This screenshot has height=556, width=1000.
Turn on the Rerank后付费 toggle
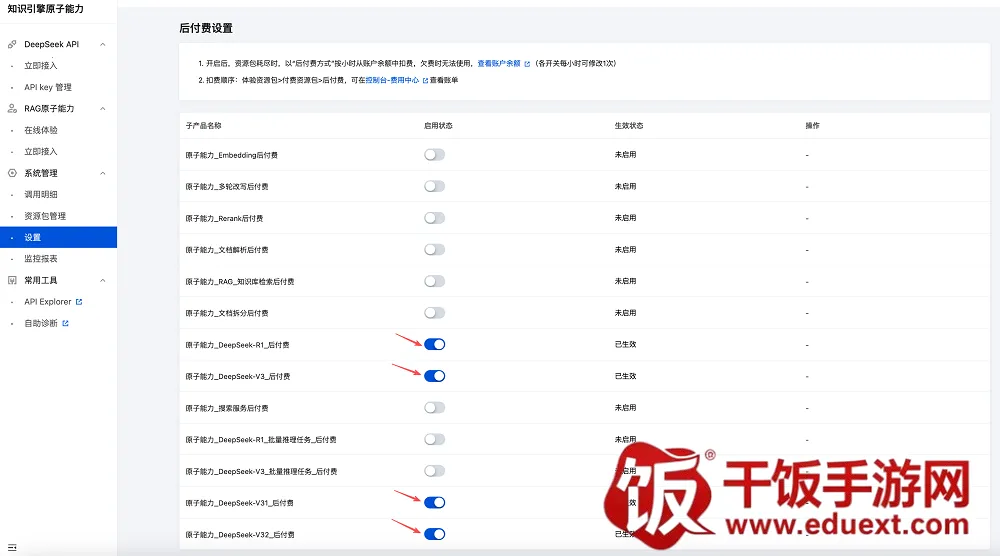coord(434,218)
